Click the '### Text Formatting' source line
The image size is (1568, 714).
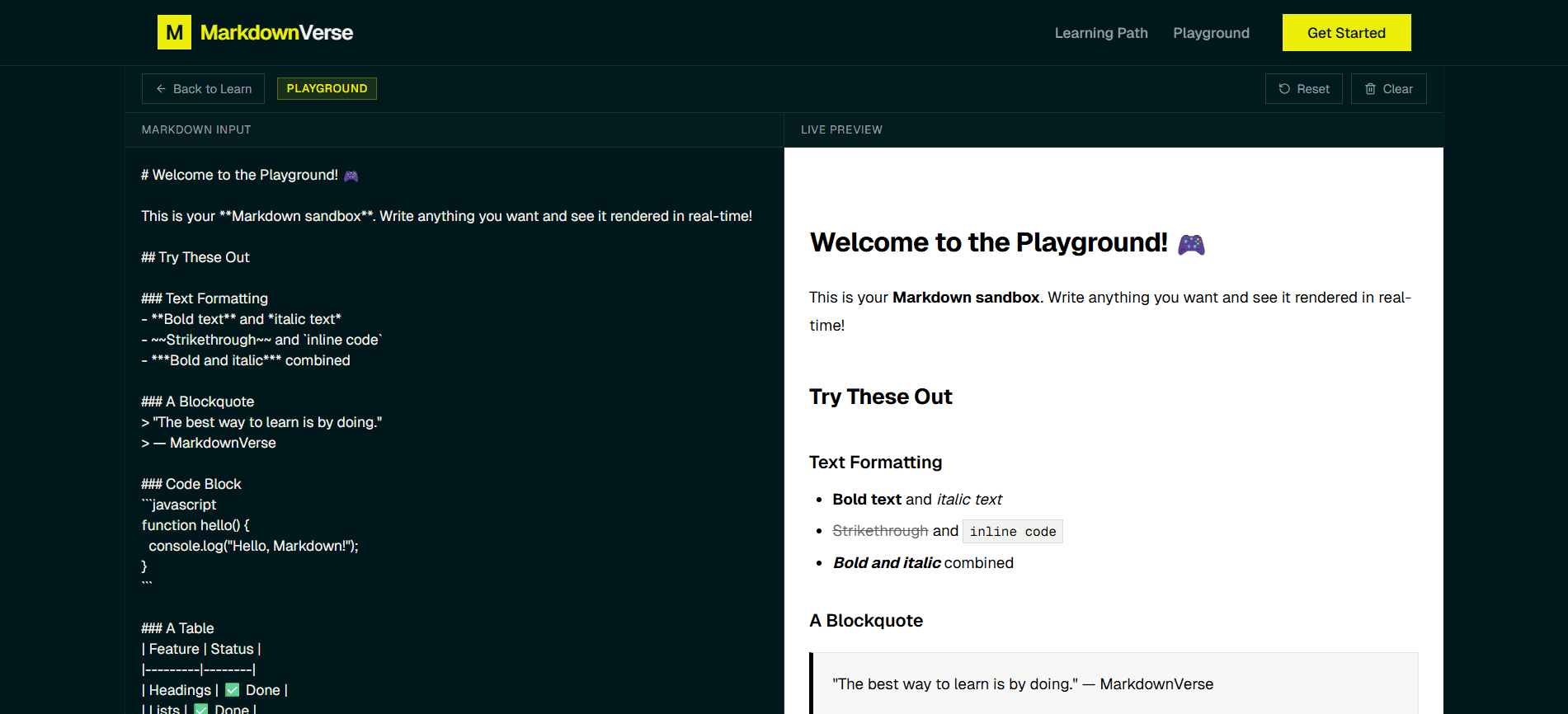click(x=205, y=298)
